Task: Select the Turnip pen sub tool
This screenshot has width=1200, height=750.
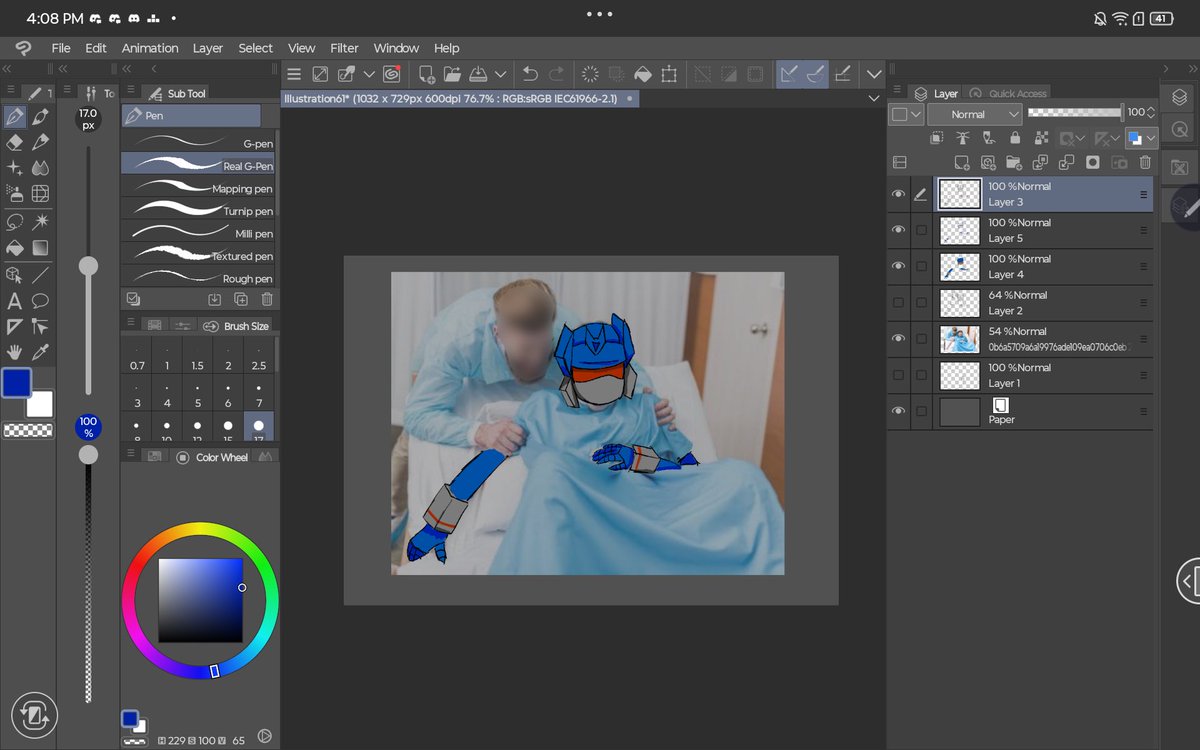Action: (x=198, y=211)
